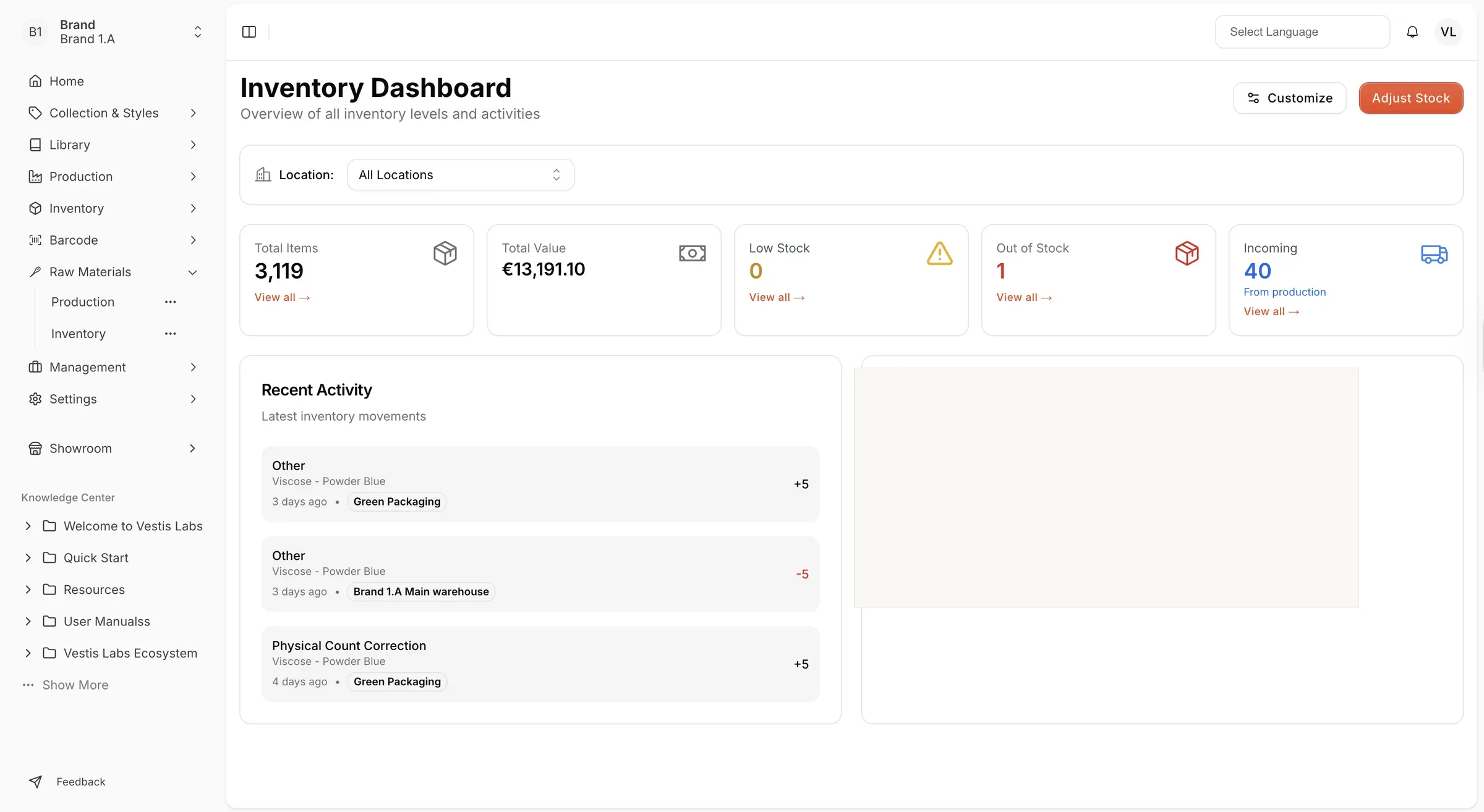Collapse the Raw Materials section
Screen dimensions: 1484x812
coord(192,272)
